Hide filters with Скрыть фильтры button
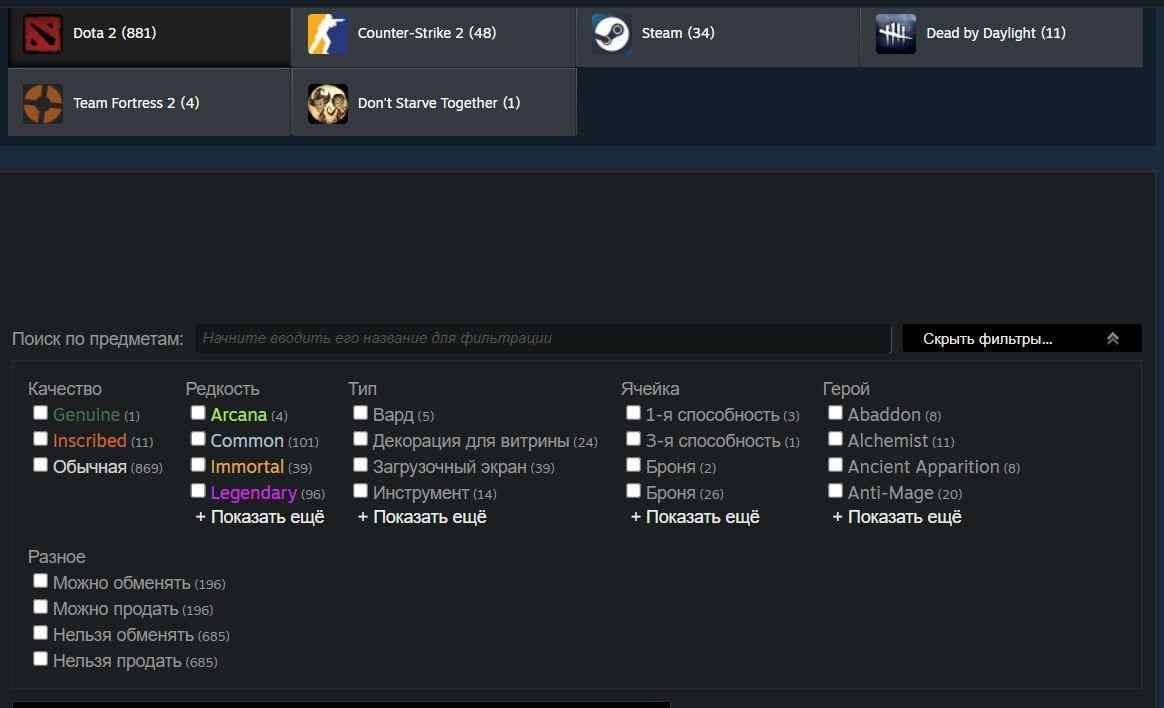 click(x=1021, y=338)
